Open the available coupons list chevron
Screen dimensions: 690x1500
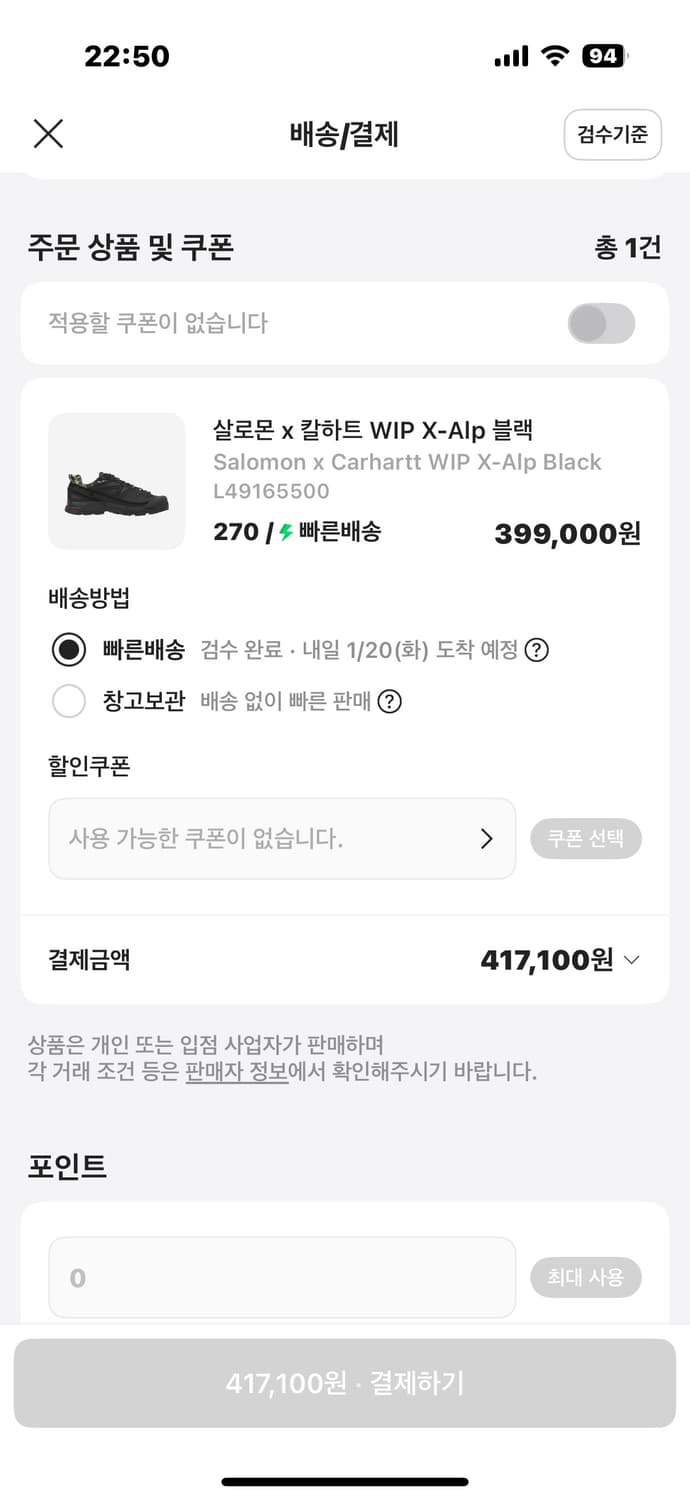489,839
